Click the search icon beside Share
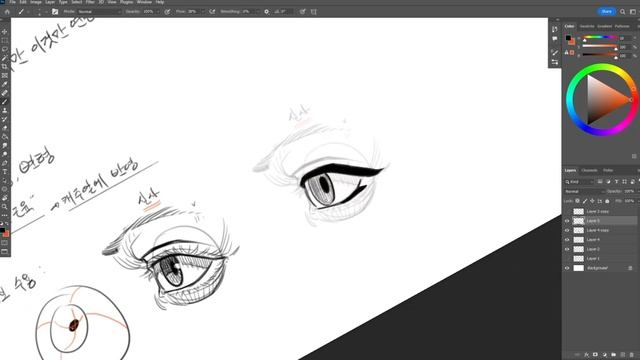 pyautogui.click(x=622, y=12)
